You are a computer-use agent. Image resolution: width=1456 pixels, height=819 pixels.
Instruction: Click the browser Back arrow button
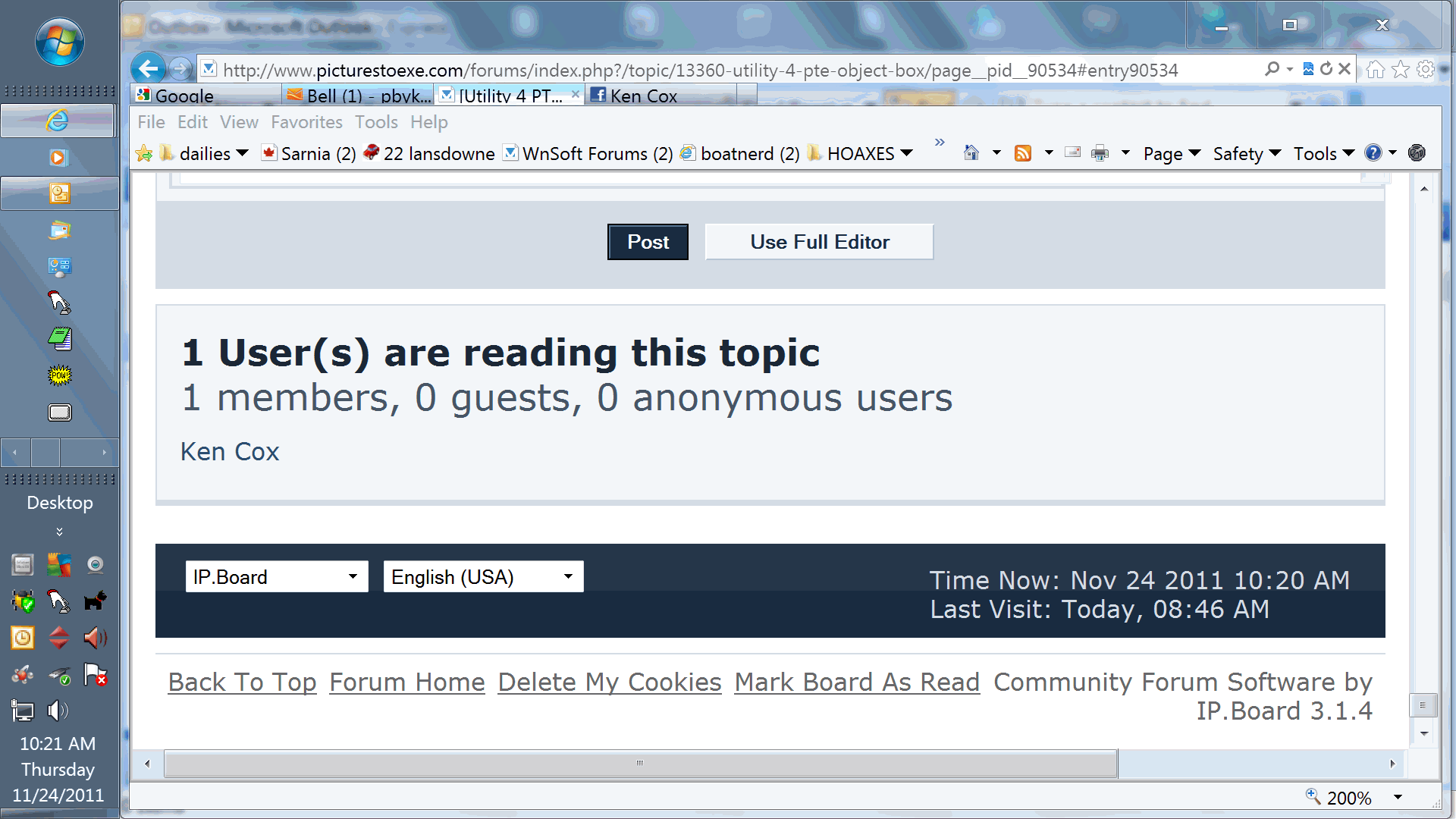coord(149,69)
